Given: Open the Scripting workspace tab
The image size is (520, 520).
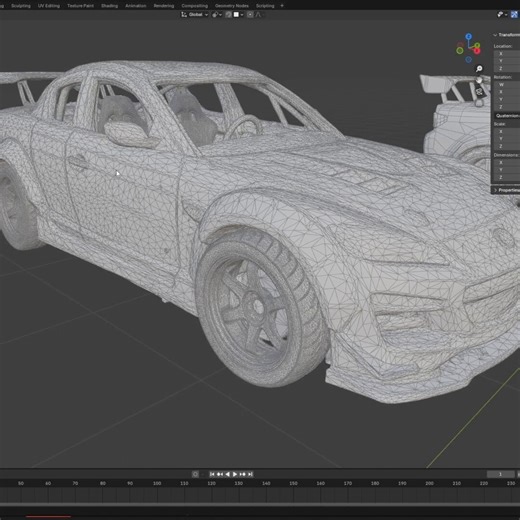Looking at the screenshot, I should (x=265, y=6).
